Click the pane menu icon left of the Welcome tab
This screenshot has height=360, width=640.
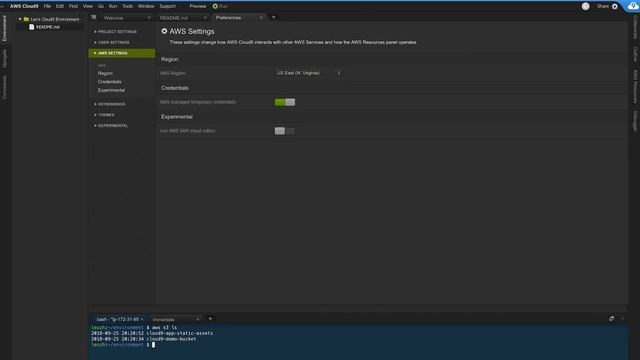pos(93,17)
